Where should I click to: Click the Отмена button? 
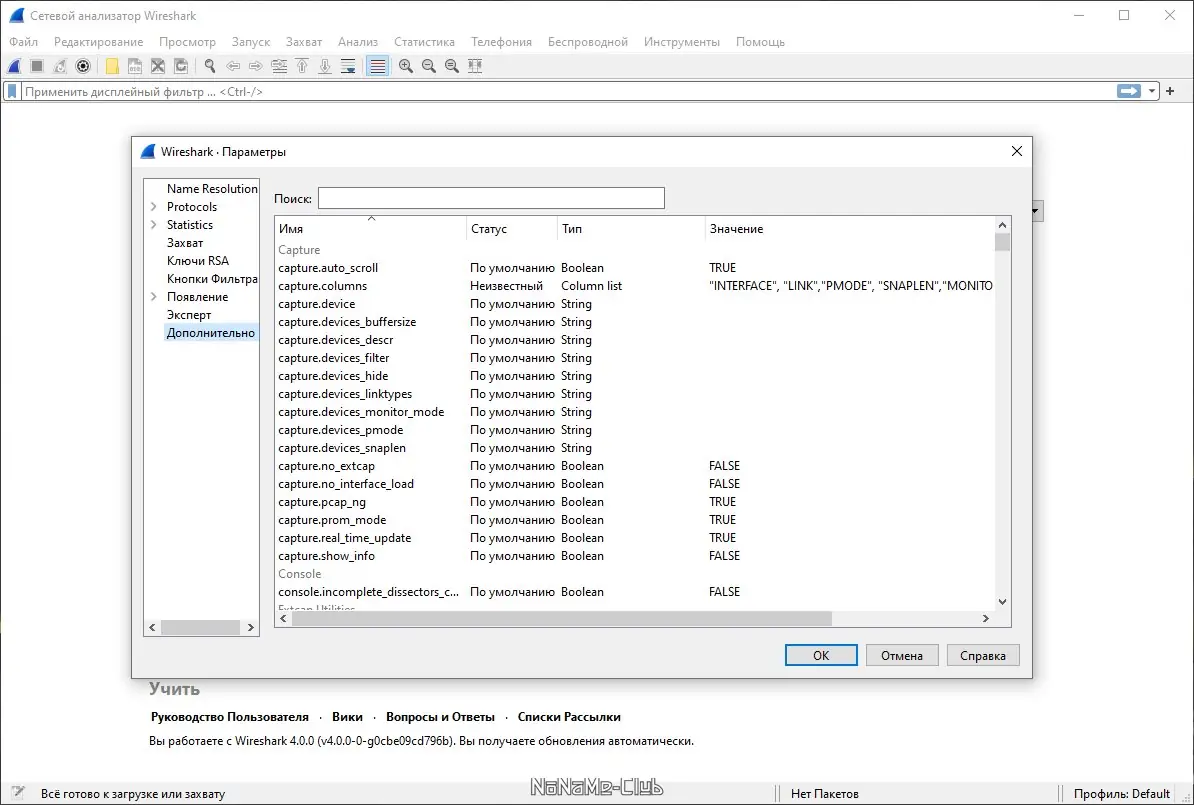(x=901, y=656)
